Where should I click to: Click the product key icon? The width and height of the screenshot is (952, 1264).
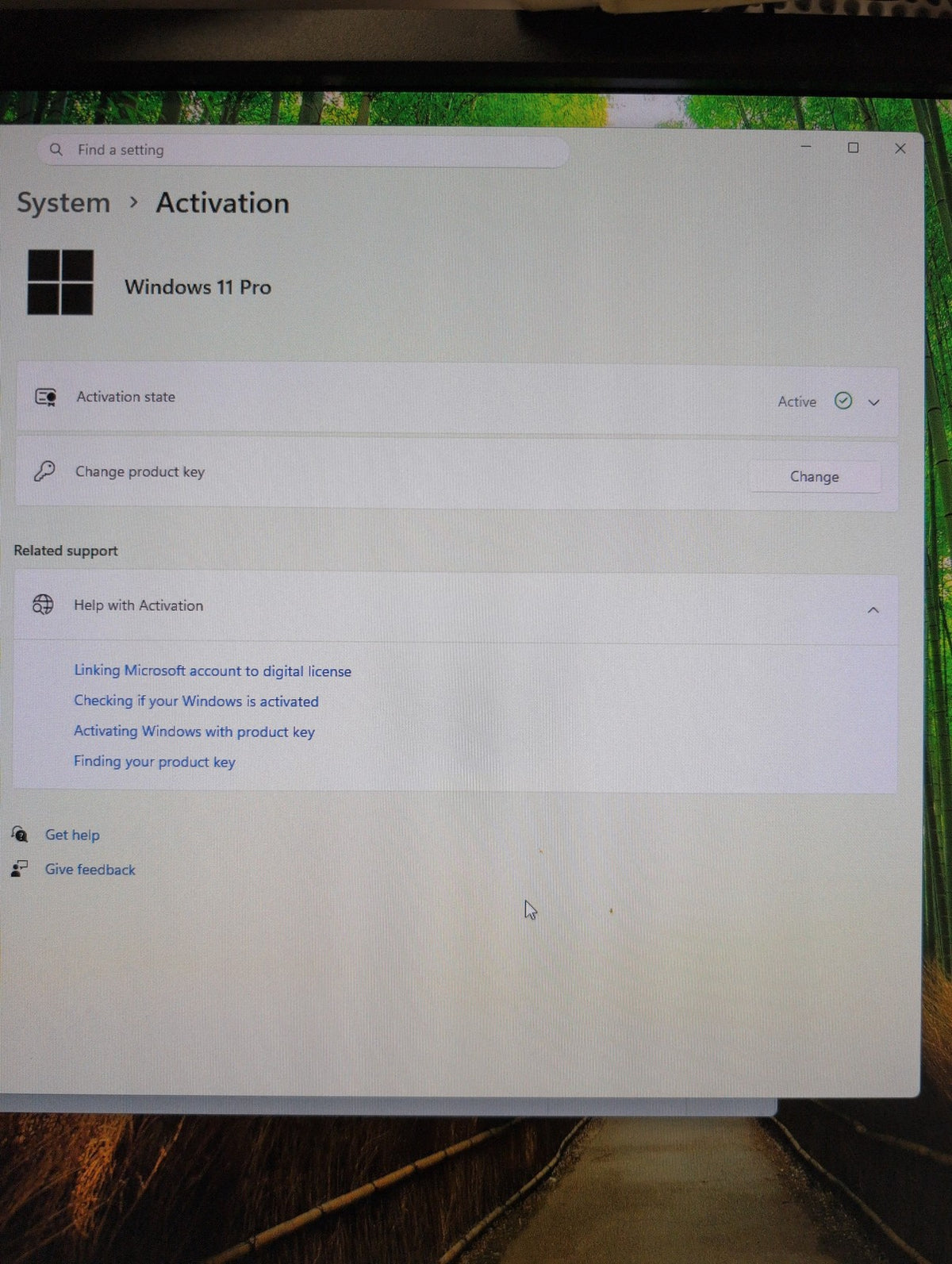coord(44,471)
